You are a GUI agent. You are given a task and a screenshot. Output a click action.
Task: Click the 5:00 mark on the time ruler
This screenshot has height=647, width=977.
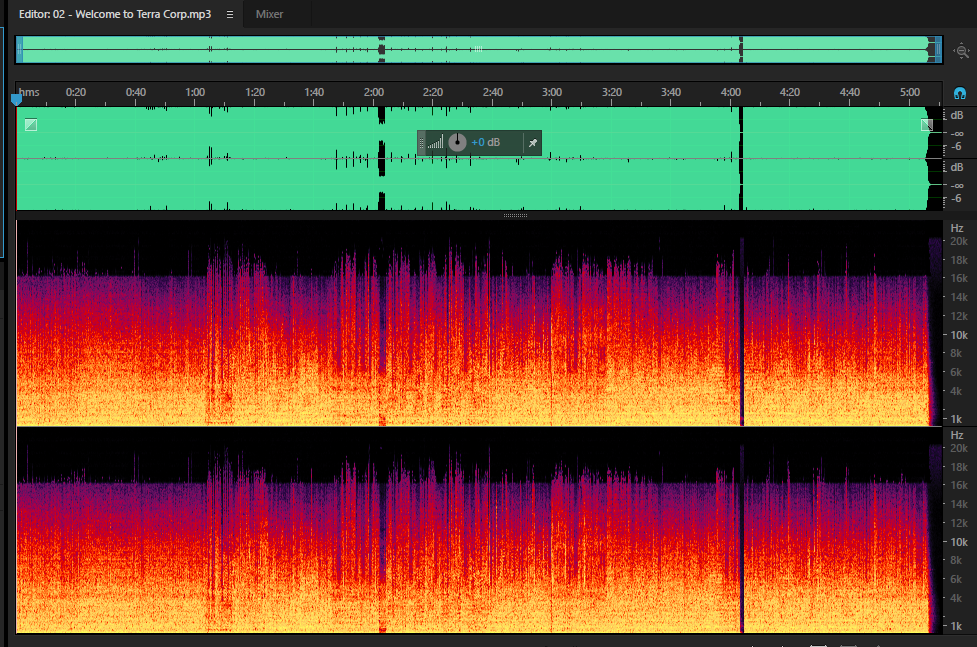pyautogui.click(x=910, y=92)
